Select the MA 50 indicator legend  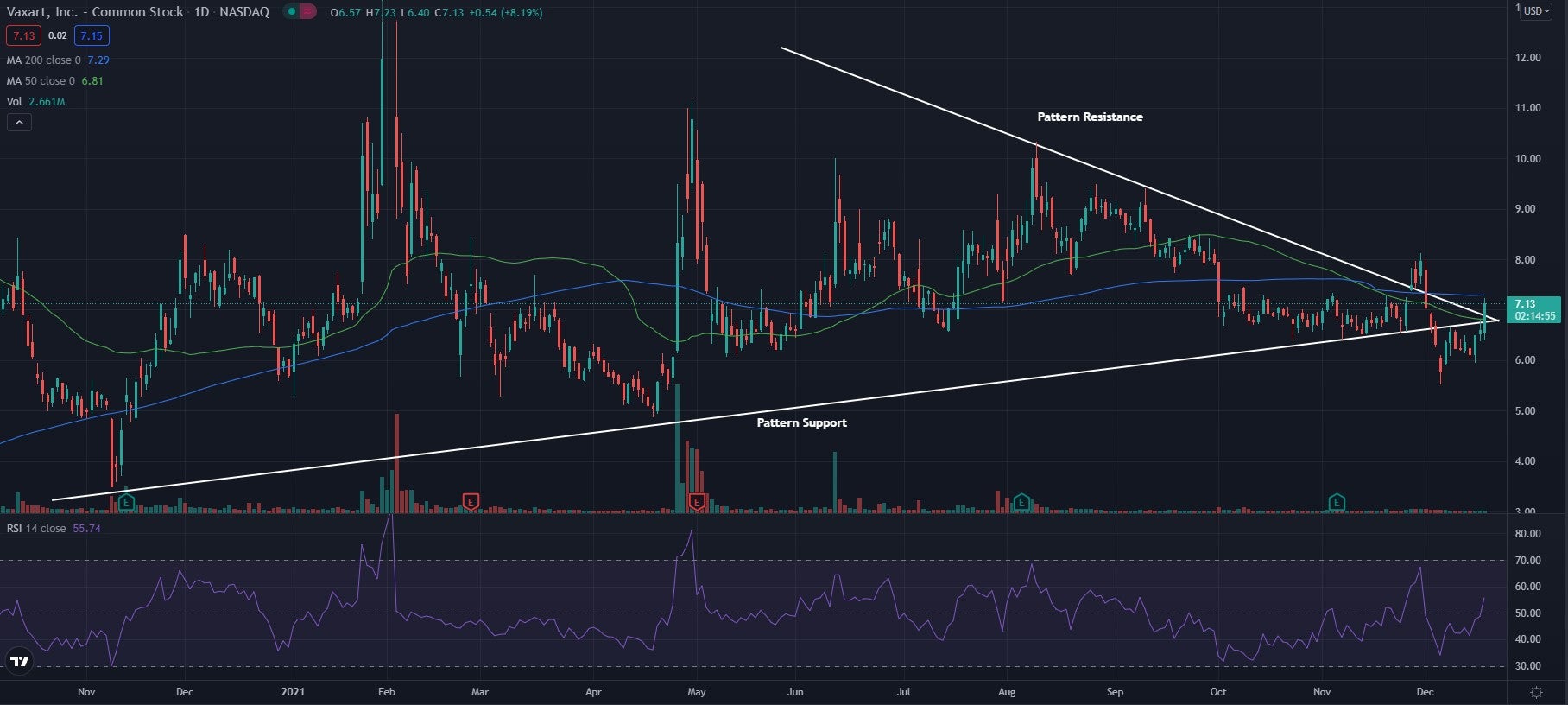(55, 80)
